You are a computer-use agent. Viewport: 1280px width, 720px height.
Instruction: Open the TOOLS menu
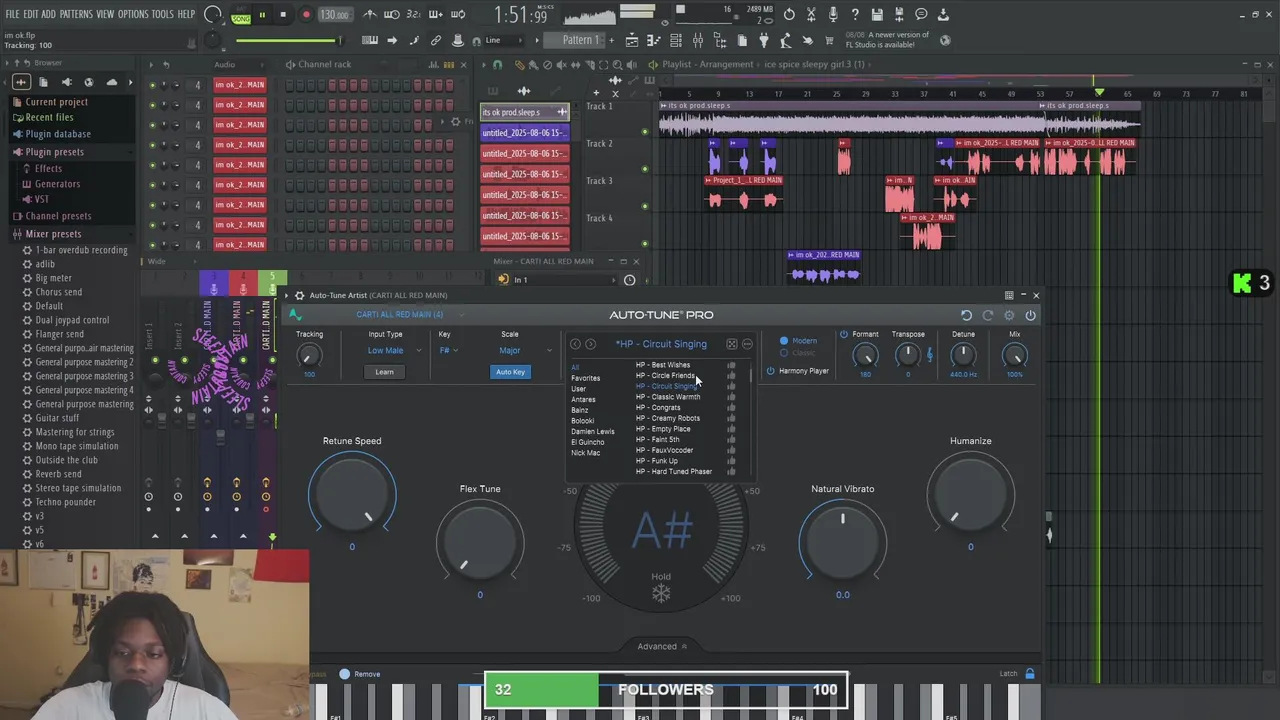[x=162, y=14]
